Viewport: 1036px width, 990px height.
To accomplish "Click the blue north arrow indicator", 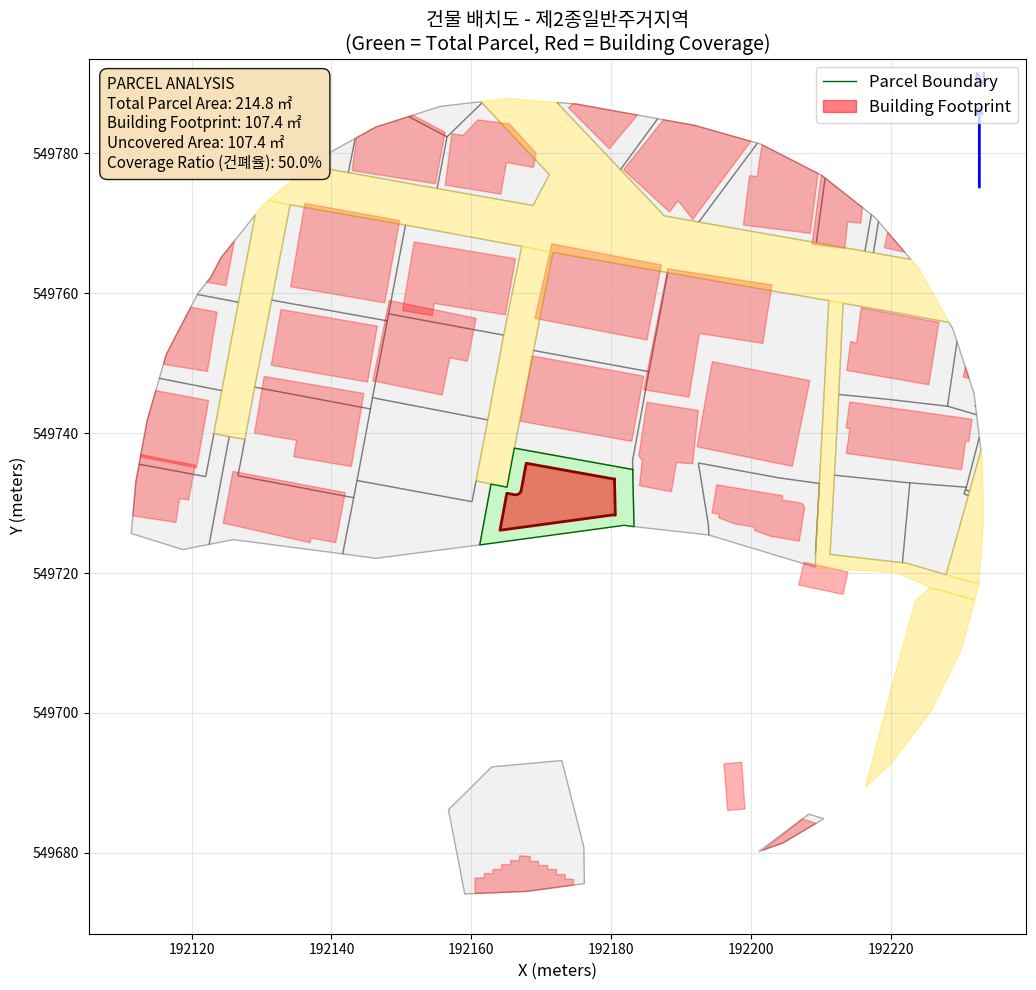I will pyautogui.click(x=979, y=140).
